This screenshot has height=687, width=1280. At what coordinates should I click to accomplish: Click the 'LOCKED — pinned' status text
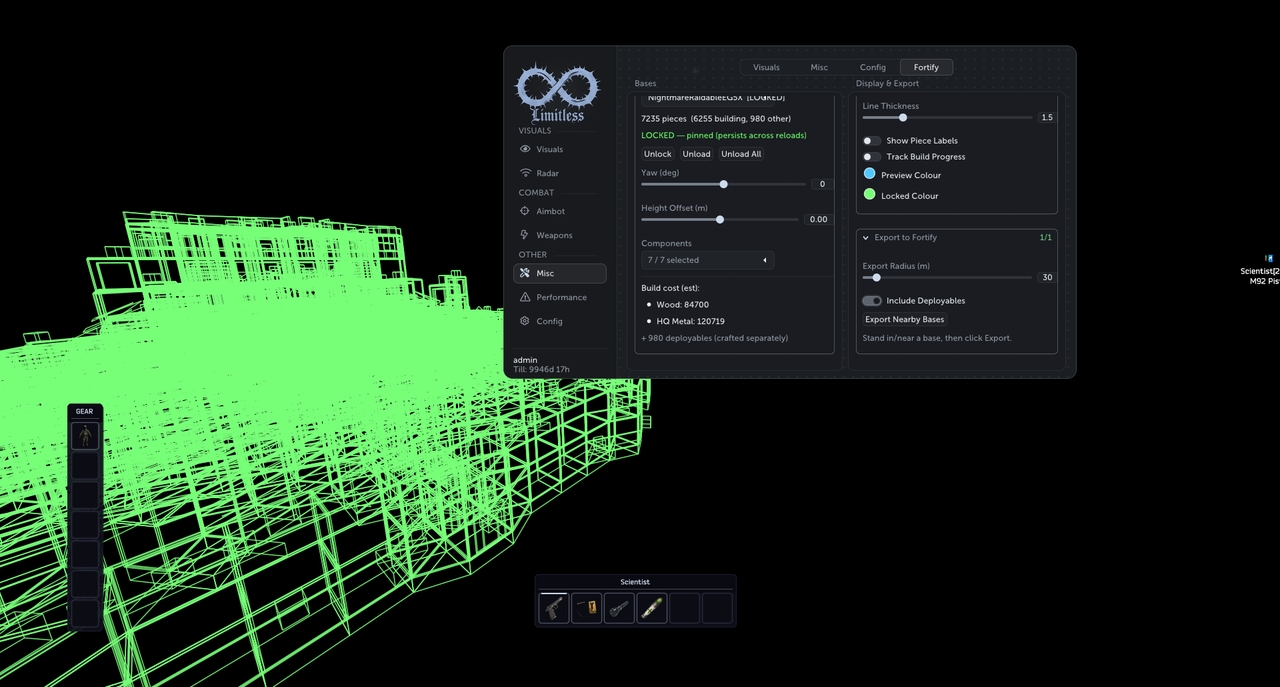(724, 135)
